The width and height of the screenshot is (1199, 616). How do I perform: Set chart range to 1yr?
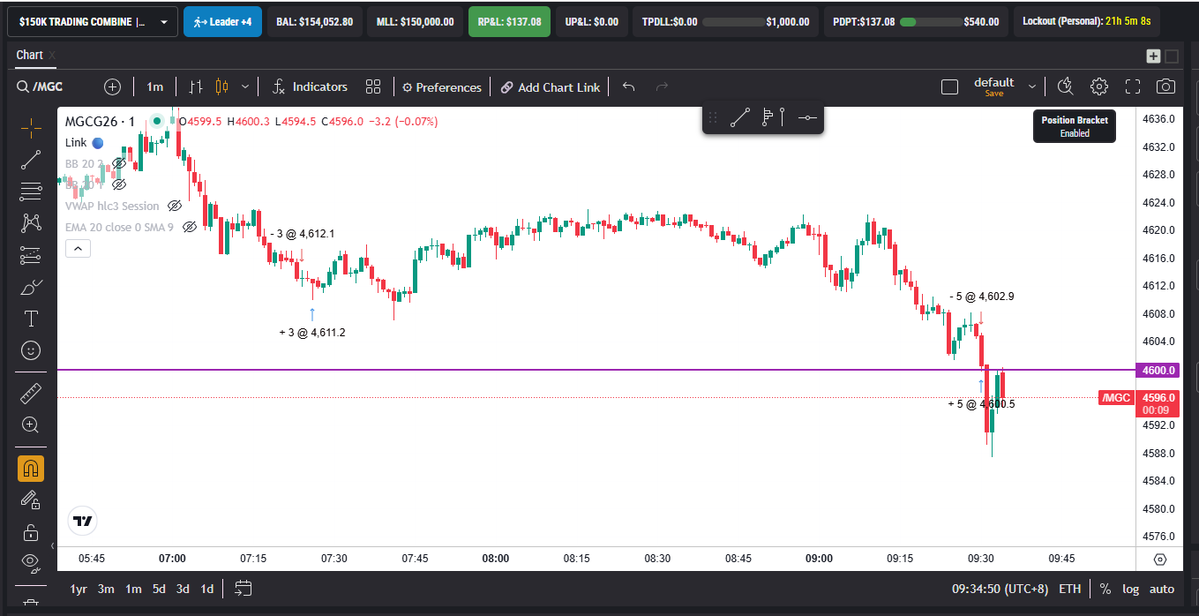78,588
